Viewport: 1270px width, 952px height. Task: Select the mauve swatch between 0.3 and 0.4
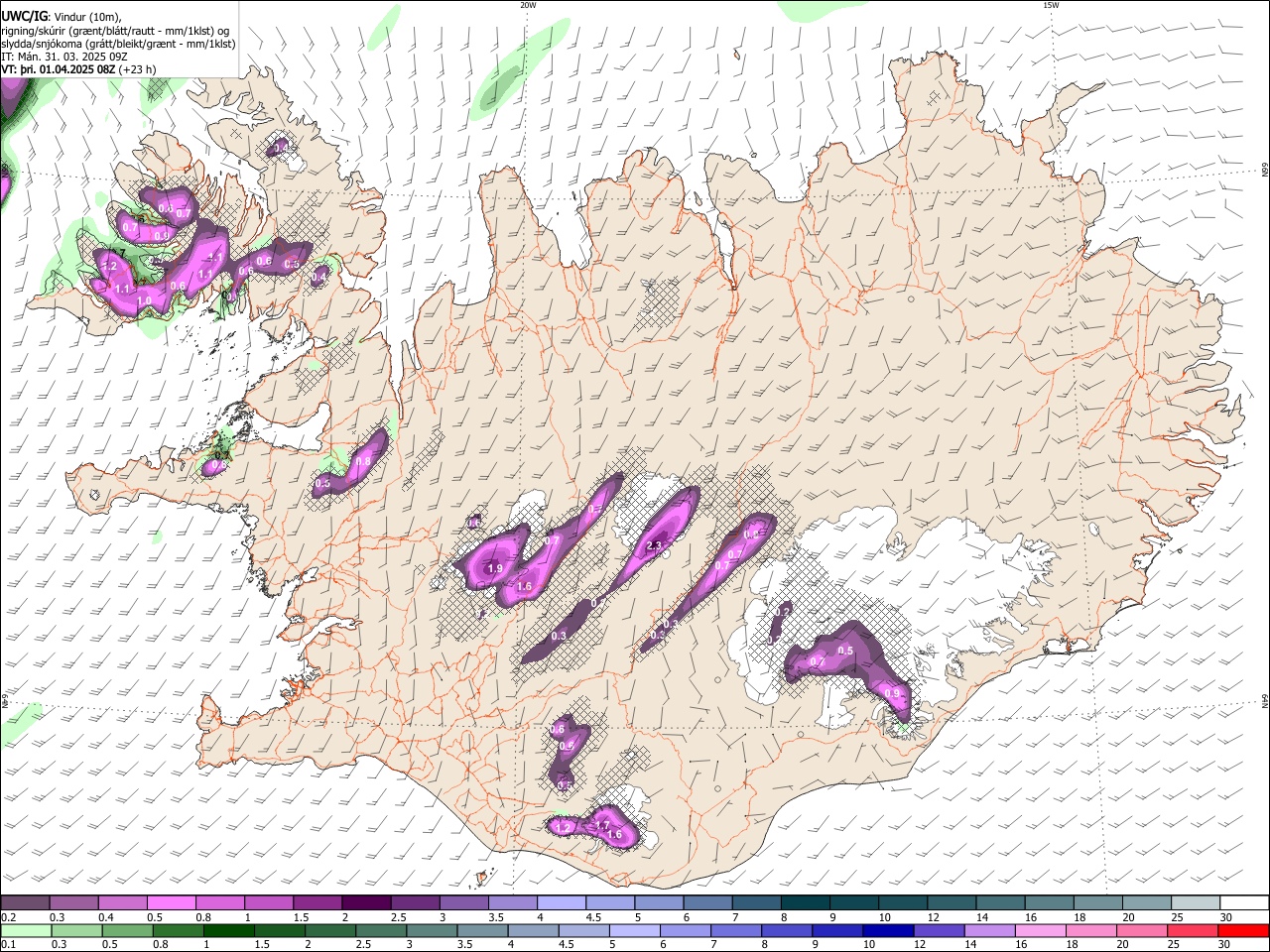tap(73, 902)
